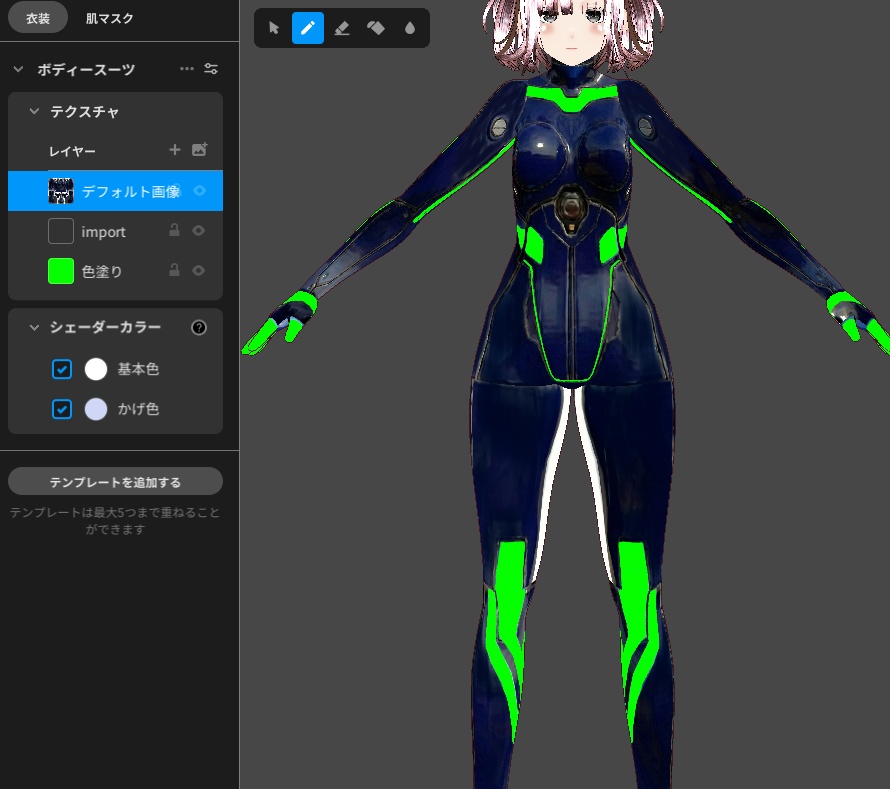Click the 基本色 label text
The image size is (890, 789).
pos(138,369)
